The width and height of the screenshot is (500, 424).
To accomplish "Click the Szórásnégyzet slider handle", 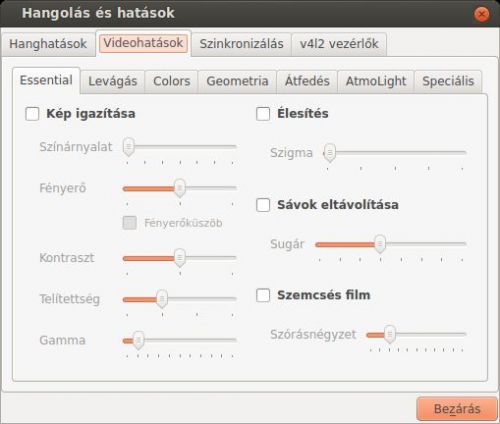I will [390, 334].
